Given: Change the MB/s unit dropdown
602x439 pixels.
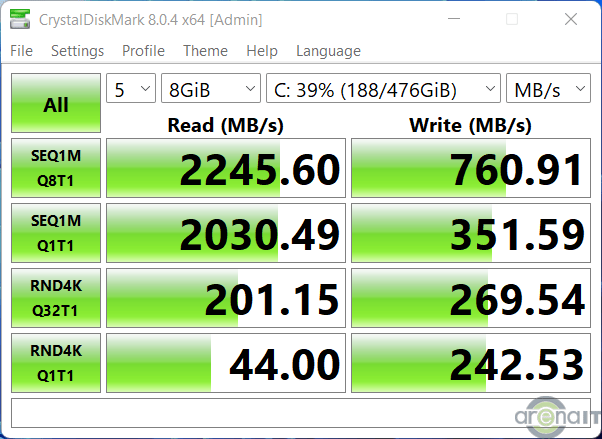Looking at the screenshot, I should (x=548, y=89).
